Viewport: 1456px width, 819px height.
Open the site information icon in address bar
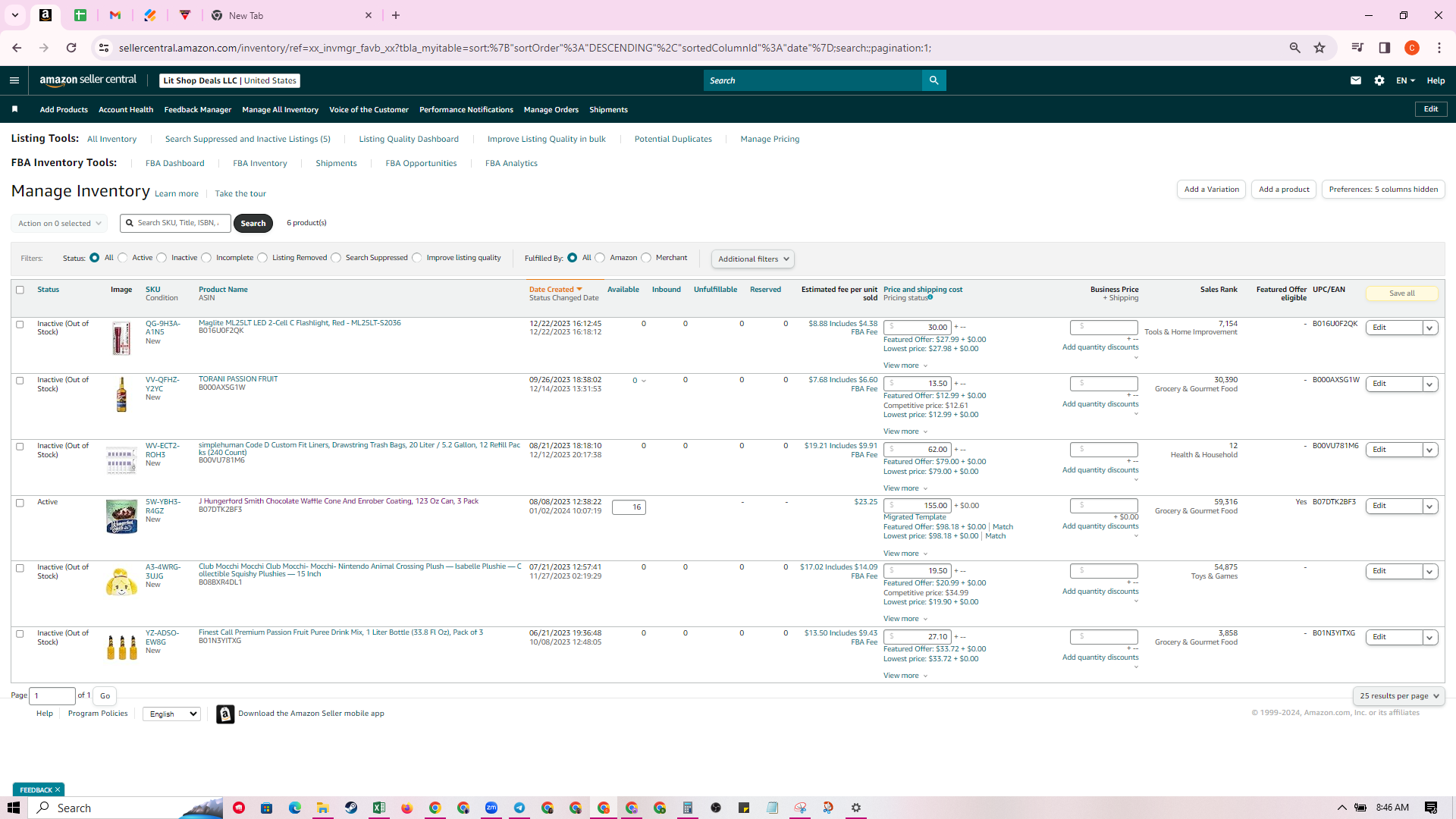(x=104, y=48)
